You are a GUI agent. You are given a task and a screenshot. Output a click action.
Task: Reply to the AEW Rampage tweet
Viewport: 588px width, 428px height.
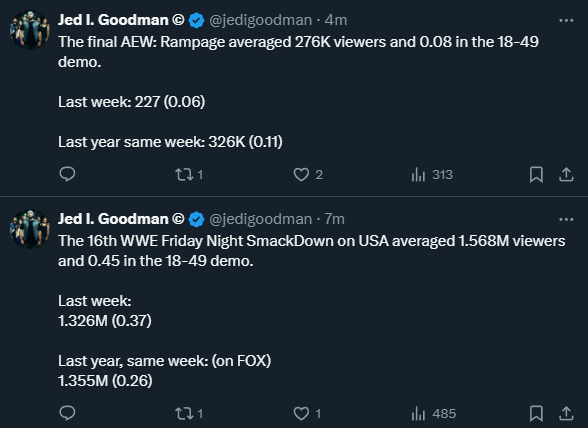pos(68,174)
